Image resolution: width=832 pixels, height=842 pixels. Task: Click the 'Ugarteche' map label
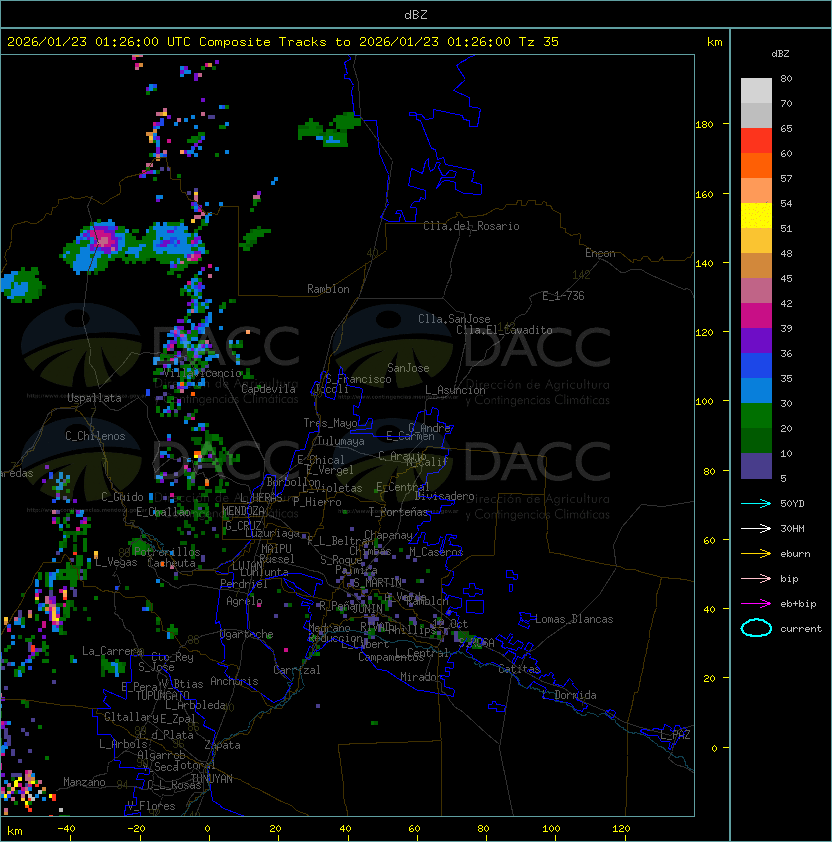point(247,634)
